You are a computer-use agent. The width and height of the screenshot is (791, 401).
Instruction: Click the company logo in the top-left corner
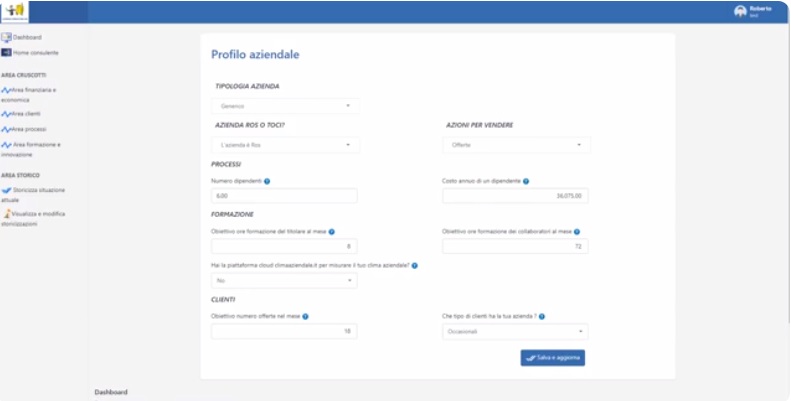coord(14,11)
